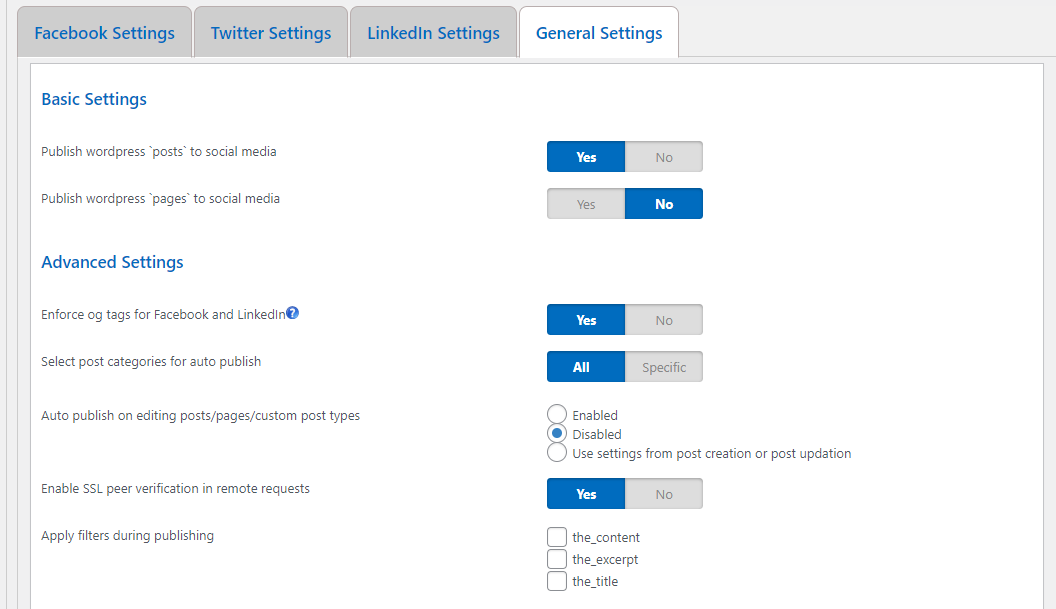Screen dimensions: 1056x609
Task: Open the Facebook Settings tab
Action: click(x=104, y=33)
